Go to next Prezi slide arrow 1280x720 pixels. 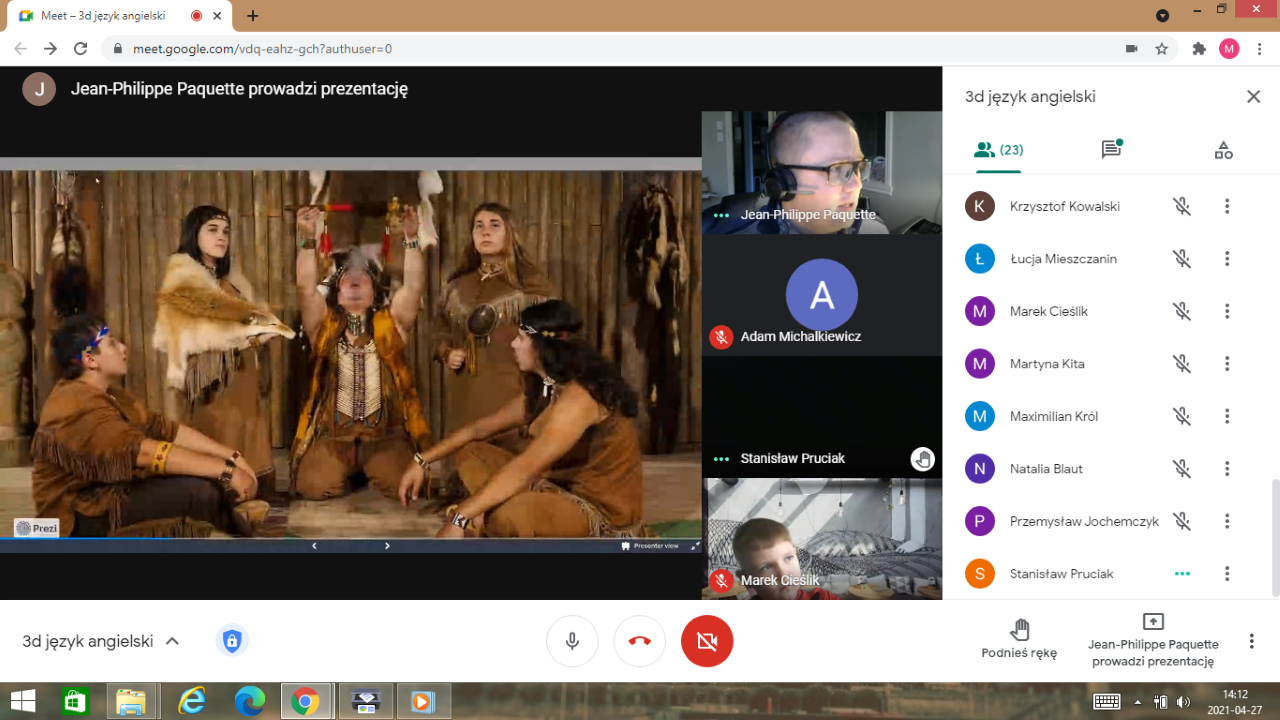[388, 546]
